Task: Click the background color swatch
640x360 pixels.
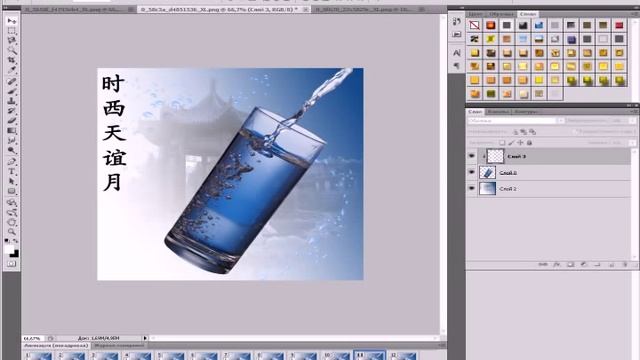Action: (x=15, y=254)
